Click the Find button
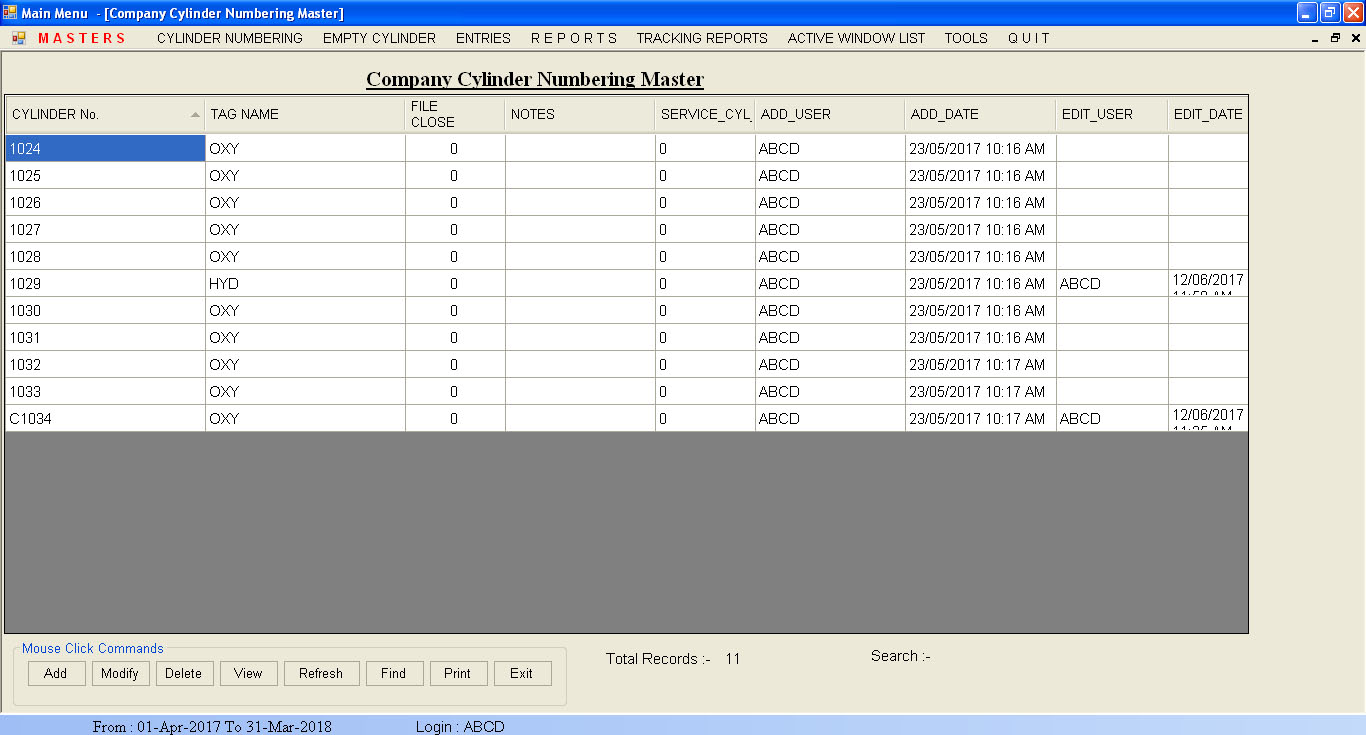 click(x=394, y=673)
